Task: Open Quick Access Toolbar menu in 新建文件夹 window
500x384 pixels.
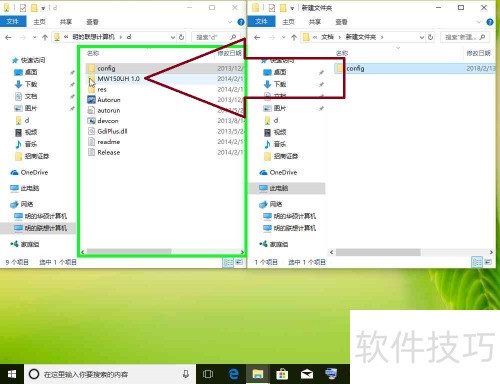Action: pos(292,8)
